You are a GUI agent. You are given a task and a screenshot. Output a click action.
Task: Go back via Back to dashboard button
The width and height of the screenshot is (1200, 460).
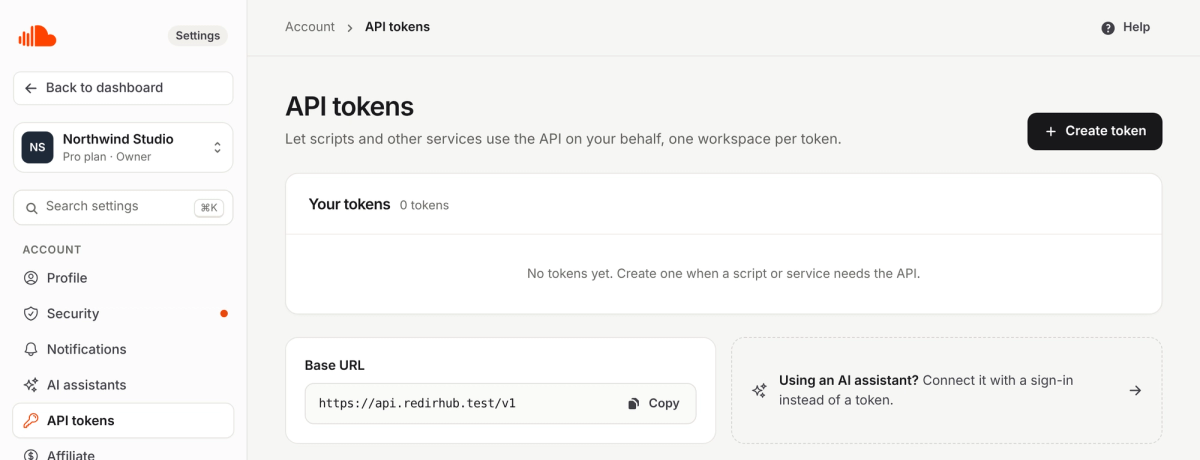123,88
